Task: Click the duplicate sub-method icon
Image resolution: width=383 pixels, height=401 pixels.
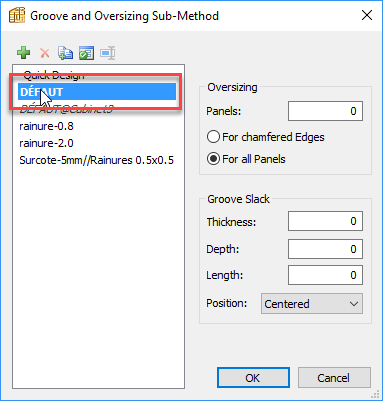Action: coord(65,53)
